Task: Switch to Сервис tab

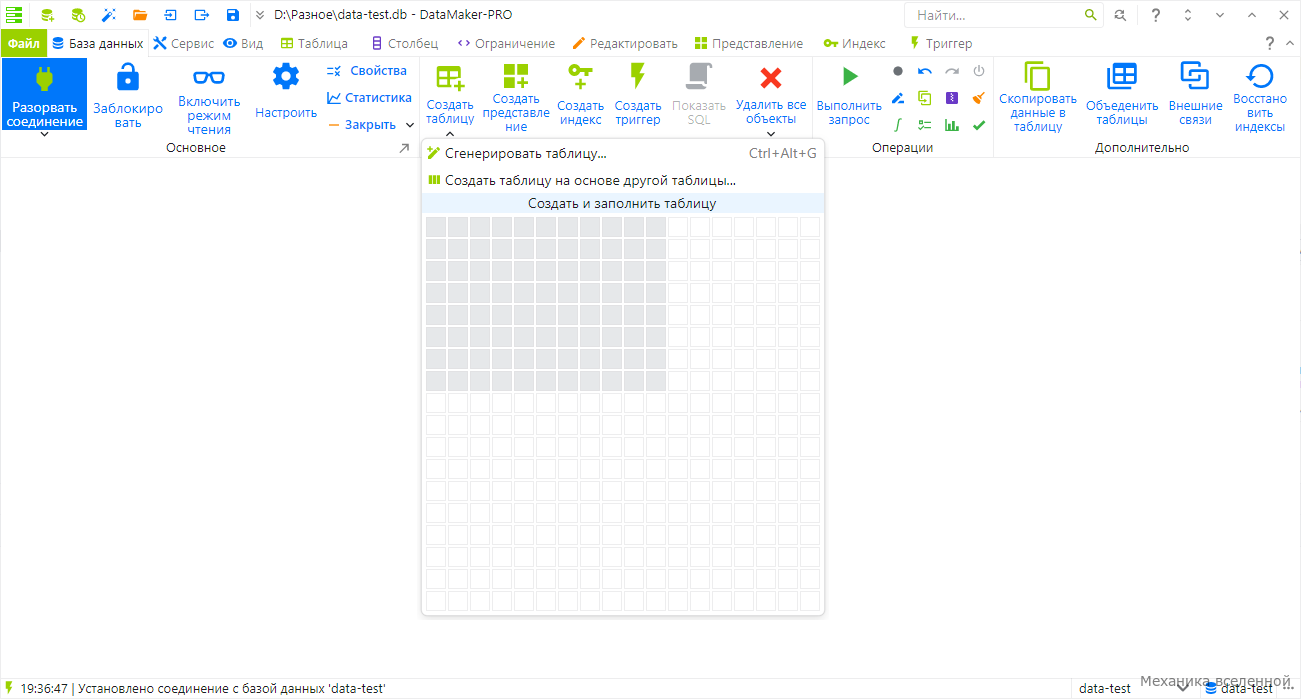Action: [x=183, y=43]
